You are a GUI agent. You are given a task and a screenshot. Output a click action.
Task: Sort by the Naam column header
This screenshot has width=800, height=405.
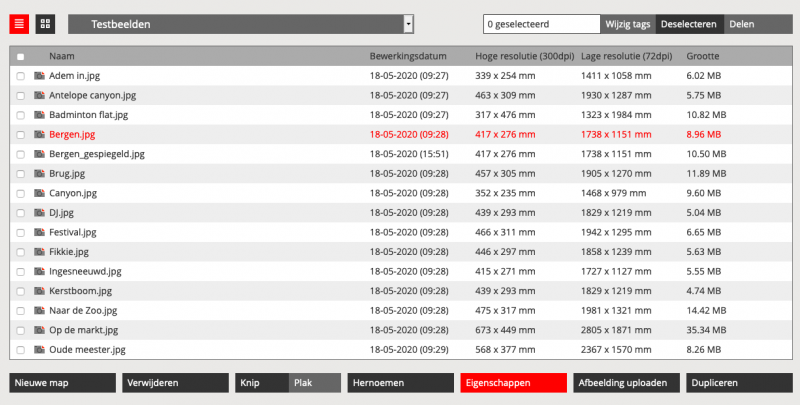pyautogui.click(x=62, y=57)
